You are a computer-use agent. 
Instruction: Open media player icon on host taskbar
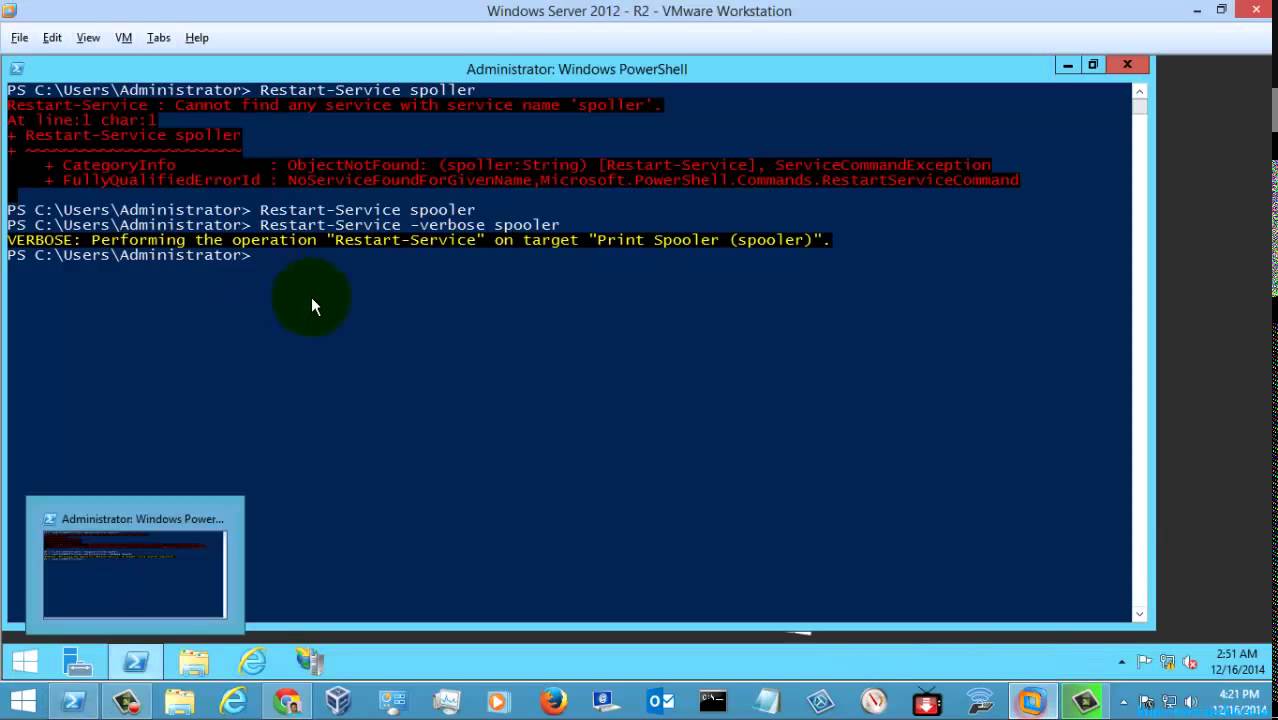(498, 702)
